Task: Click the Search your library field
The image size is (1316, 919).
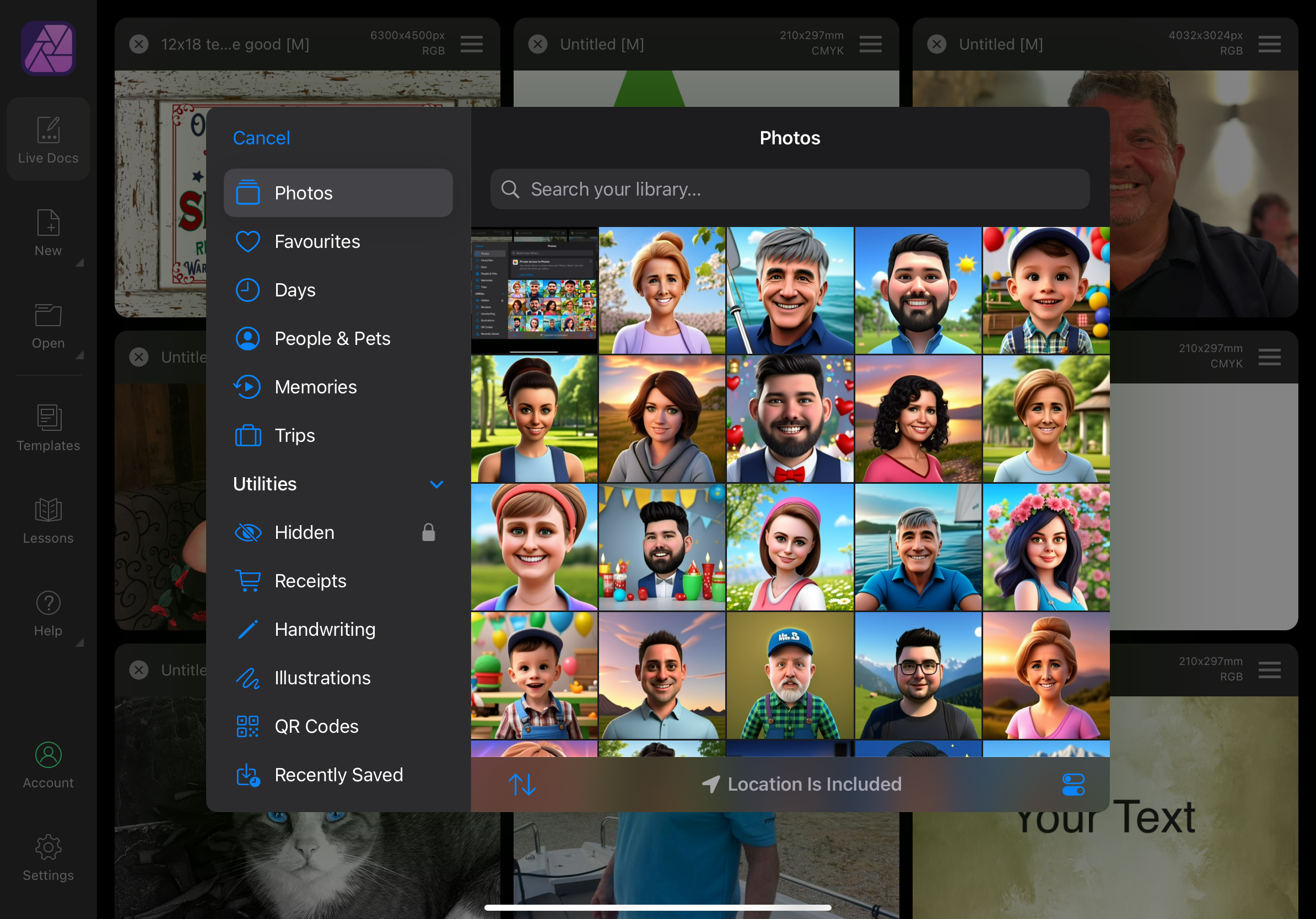Action: 790,189
